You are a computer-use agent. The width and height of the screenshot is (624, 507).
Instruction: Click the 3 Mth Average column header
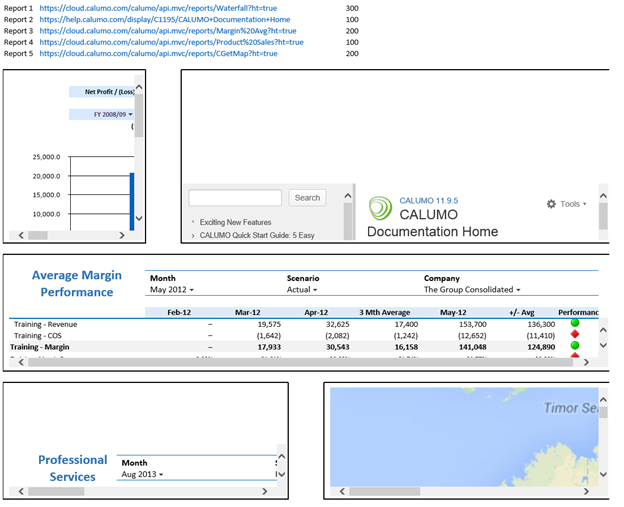(384, 312)
